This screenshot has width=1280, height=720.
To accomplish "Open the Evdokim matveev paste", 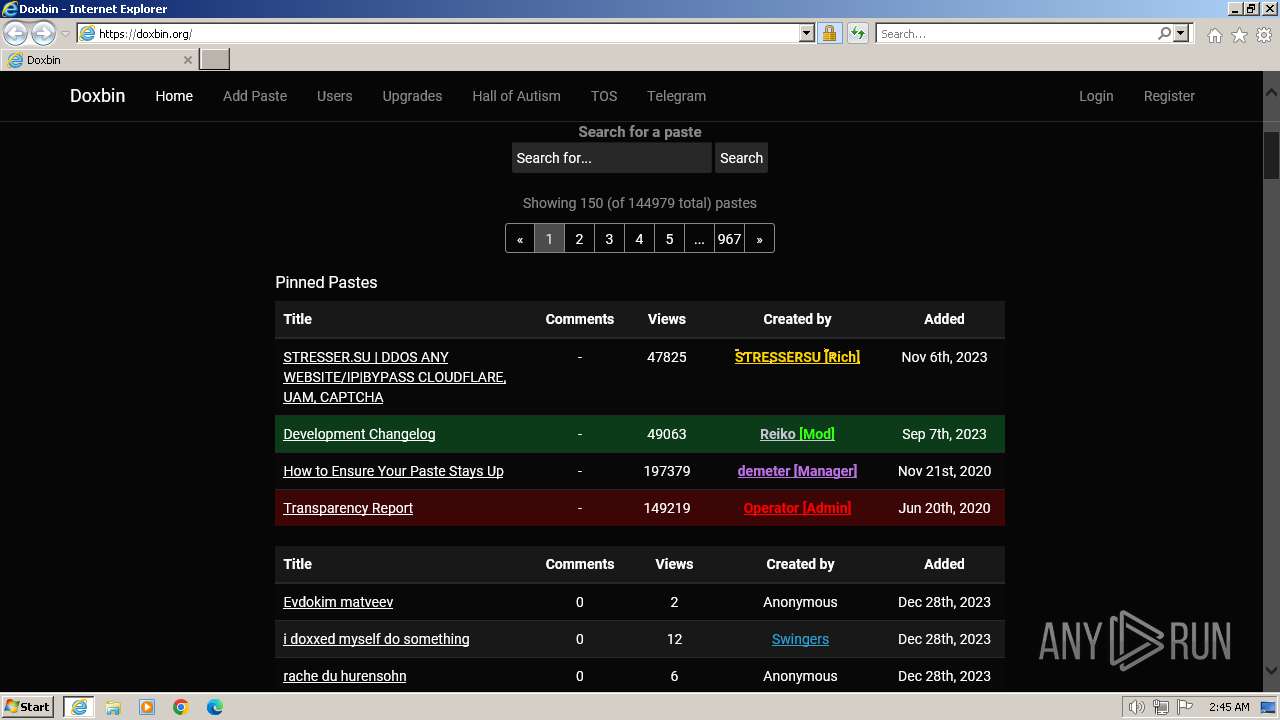I will pyautogui.click(x=338, y=602).
